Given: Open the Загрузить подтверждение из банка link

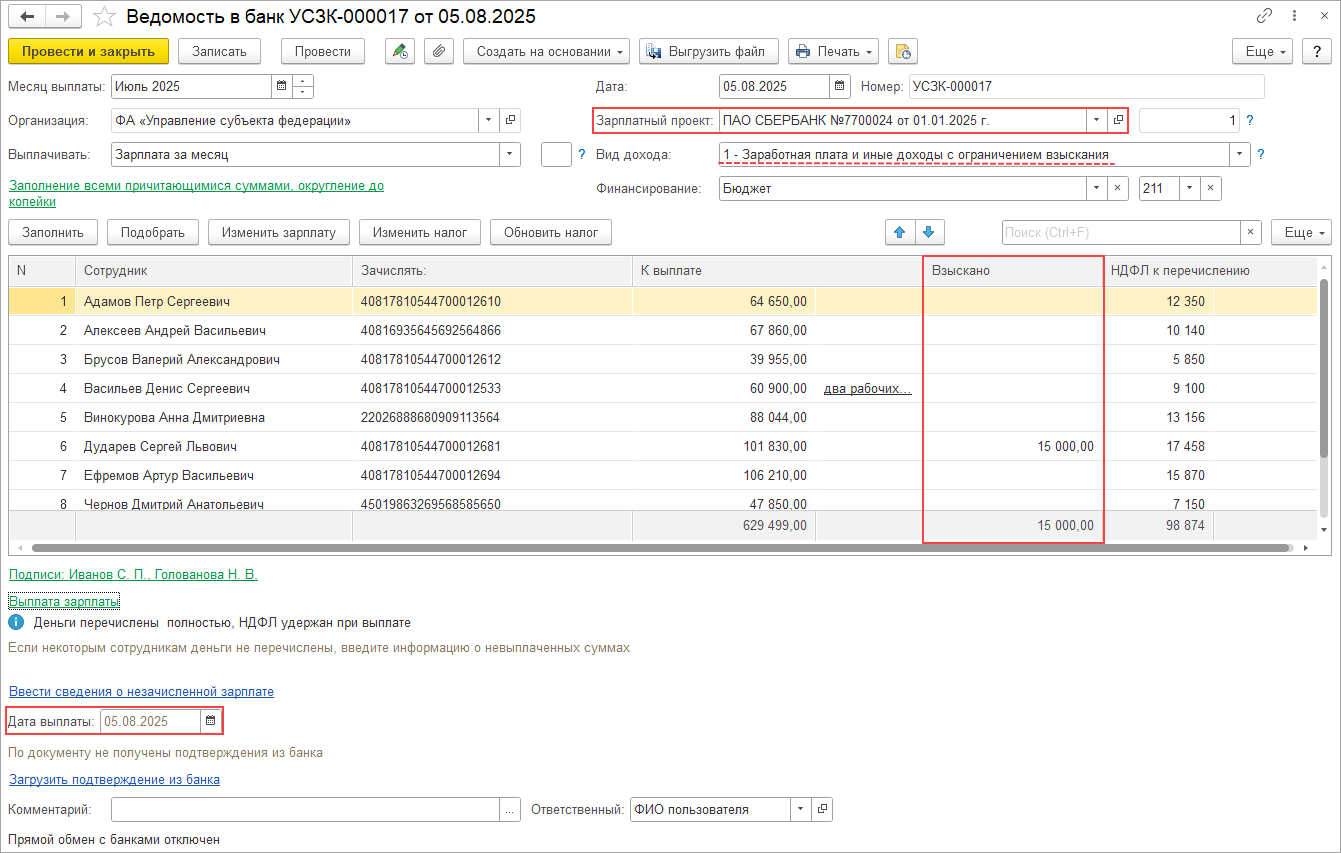Looking at the screenshot, I should click(x=114, y=779).
